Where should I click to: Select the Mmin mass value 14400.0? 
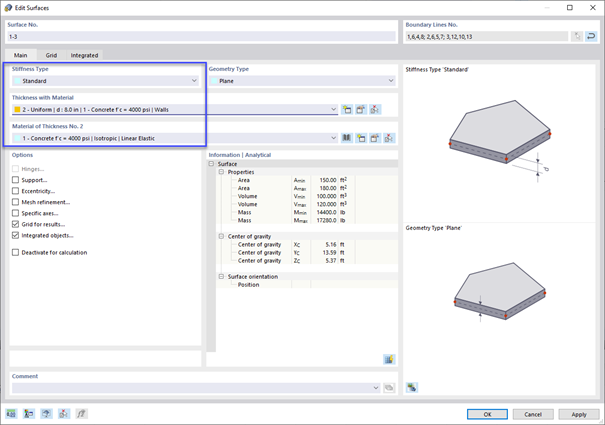click(x=326, y=212)
